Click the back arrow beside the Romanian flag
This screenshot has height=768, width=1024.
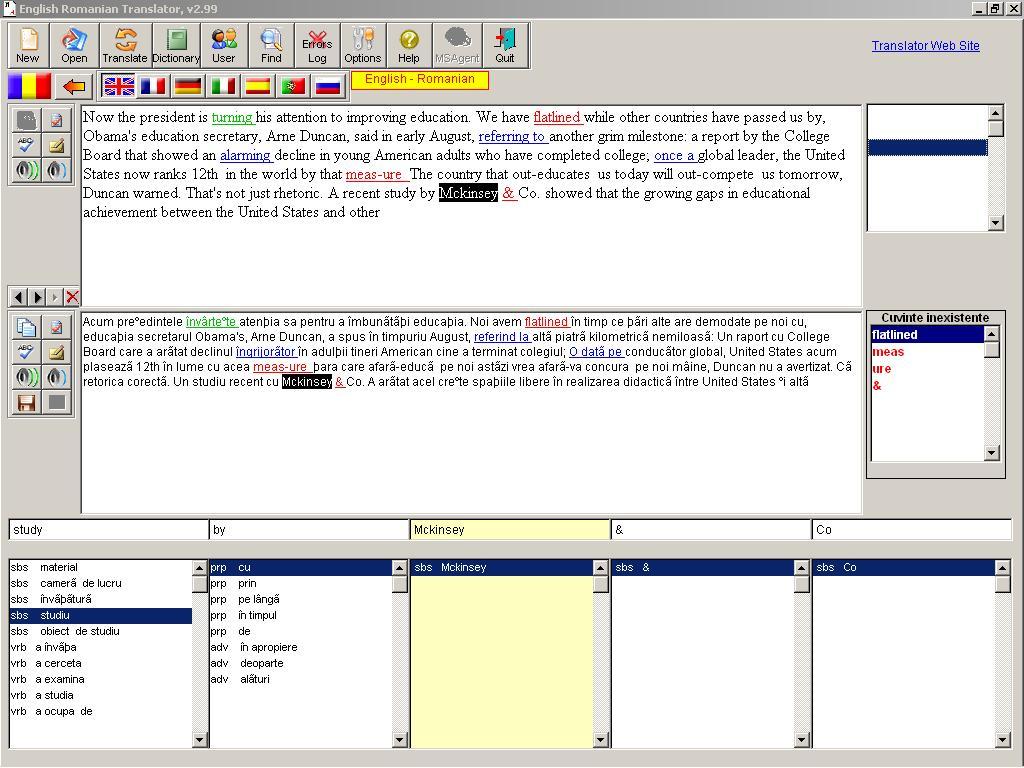click(73, 86)
